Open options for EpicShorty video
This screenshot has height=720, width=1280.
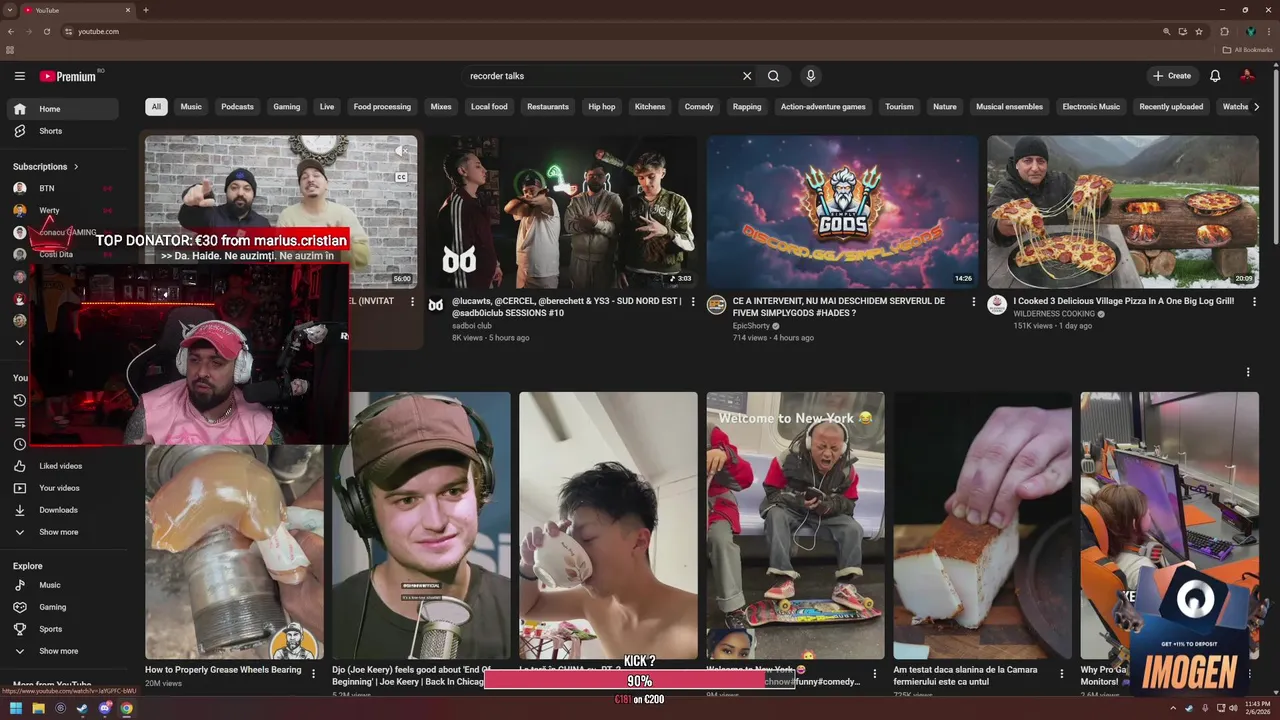[x=974, y=302]
